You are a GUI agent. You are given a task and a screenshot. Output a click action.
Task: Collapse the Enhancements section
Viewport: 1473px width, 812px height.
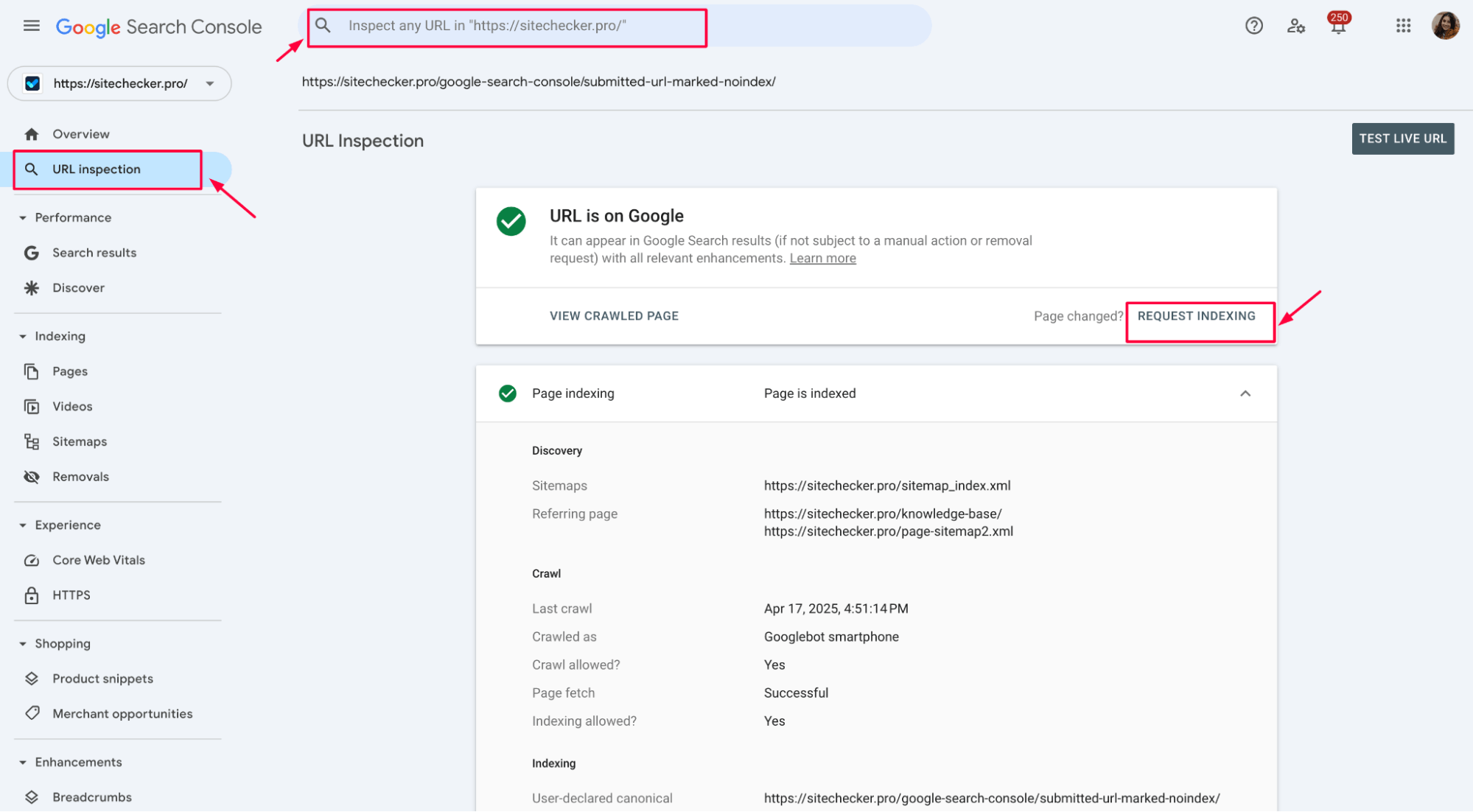point(23,763)
